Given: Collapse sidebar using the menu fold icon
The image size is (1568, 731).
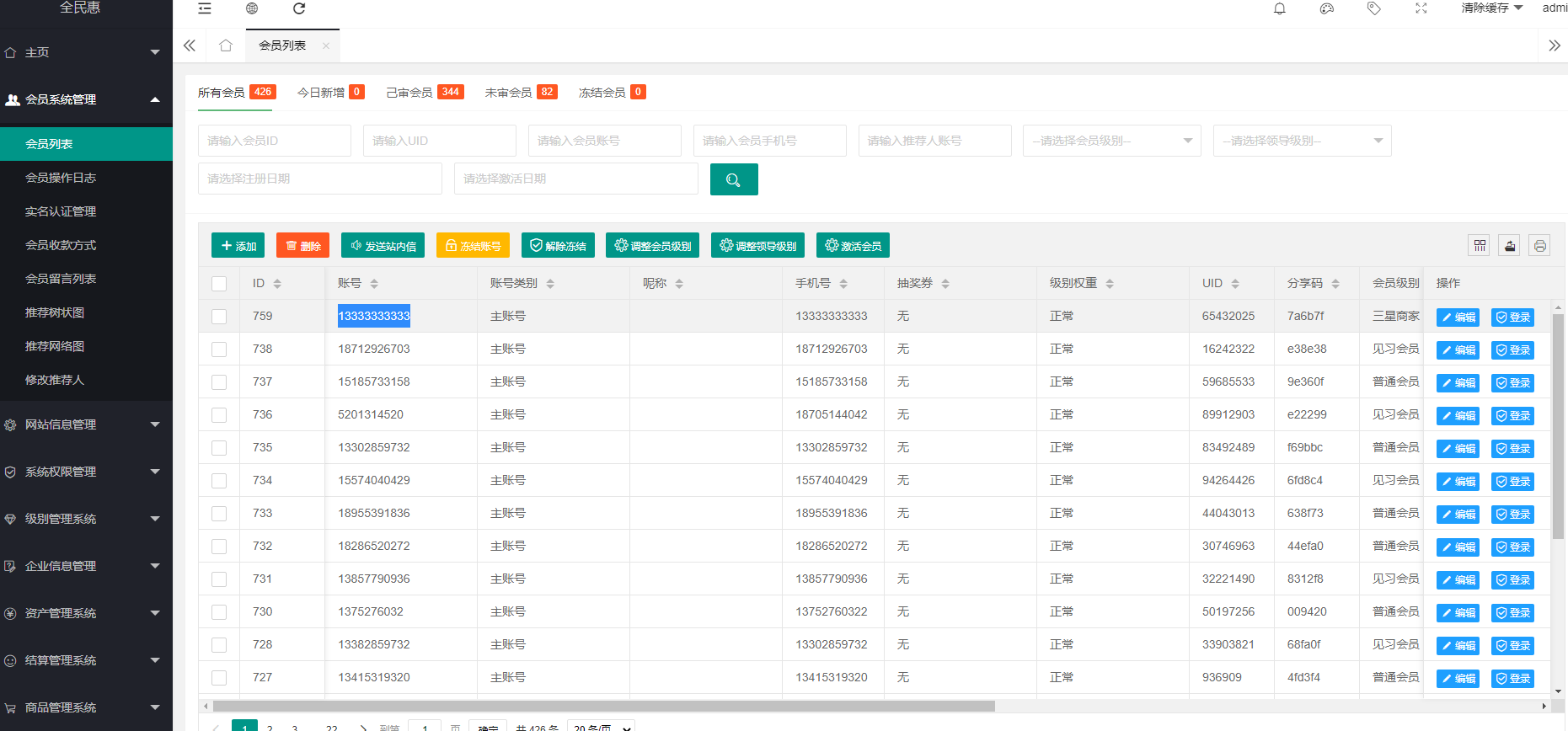Looking at the screenshot, I should click(205, 8).
